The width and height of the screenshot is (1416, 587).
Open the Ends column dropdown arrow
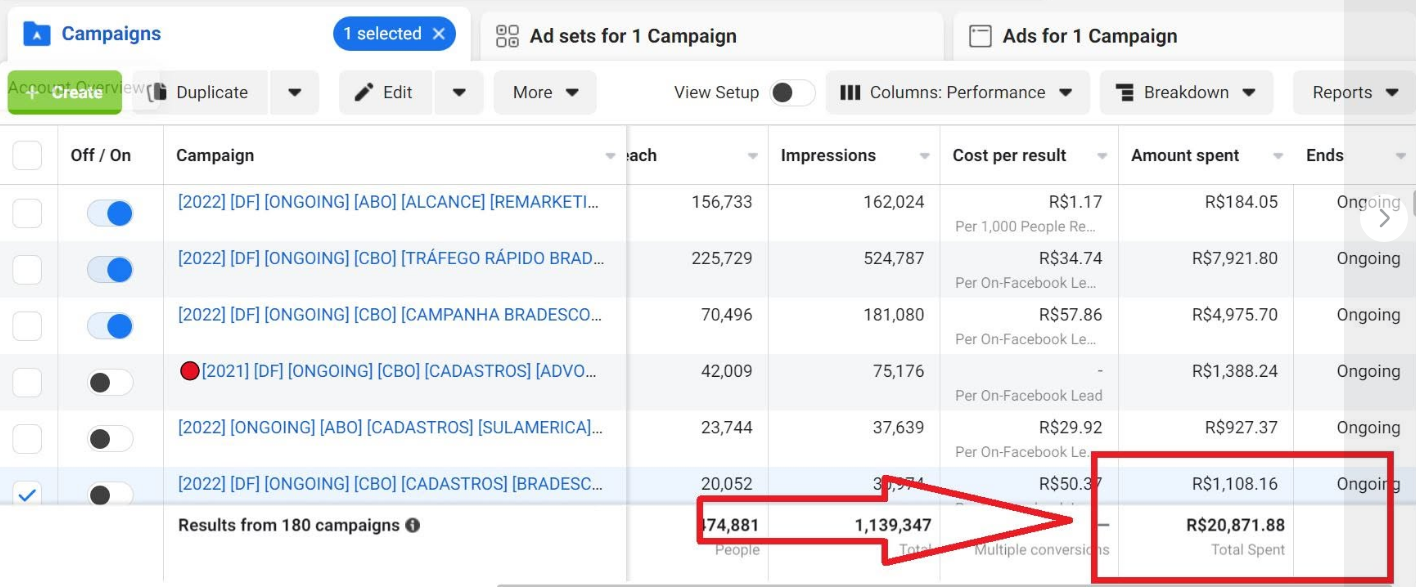pyautogui.click(x=1400, y=156)
